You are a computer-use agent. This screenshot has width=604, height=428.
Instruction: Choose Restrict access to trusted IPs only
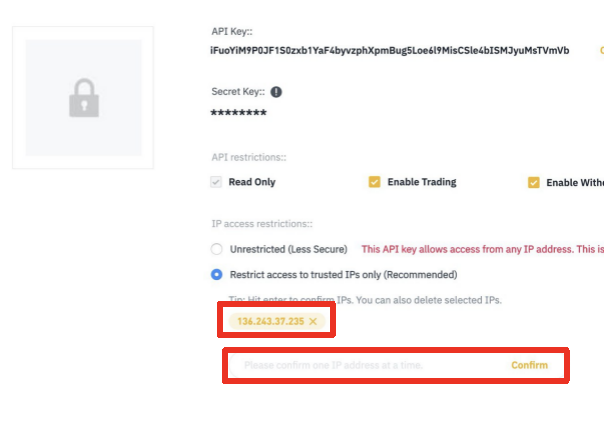click(216, 274)
